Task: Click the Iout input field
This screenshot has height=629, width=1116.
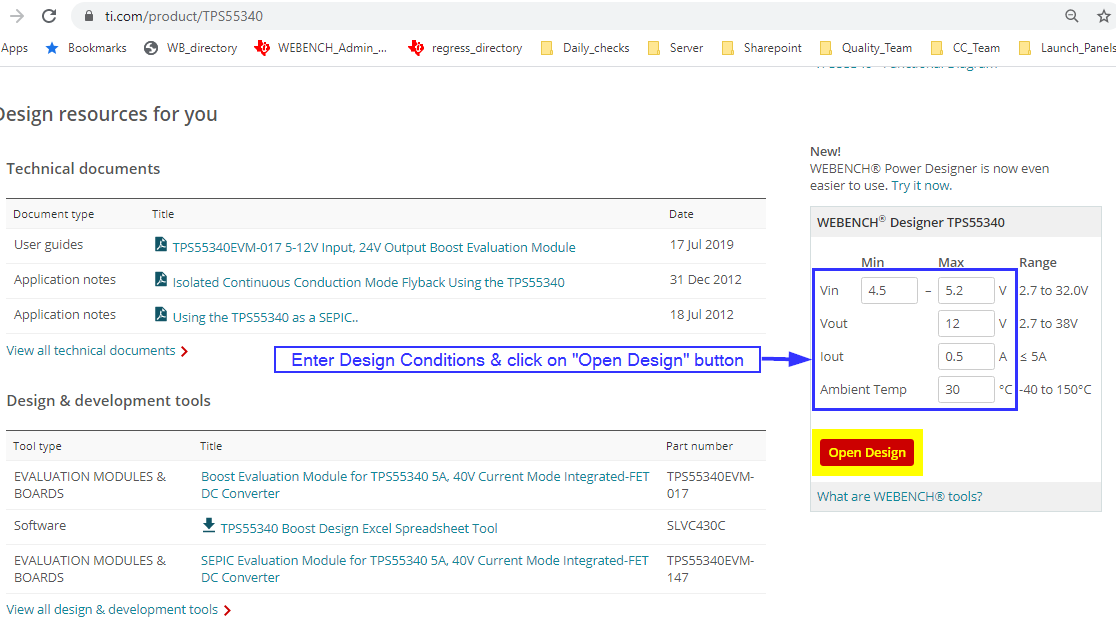Action: 966,356
